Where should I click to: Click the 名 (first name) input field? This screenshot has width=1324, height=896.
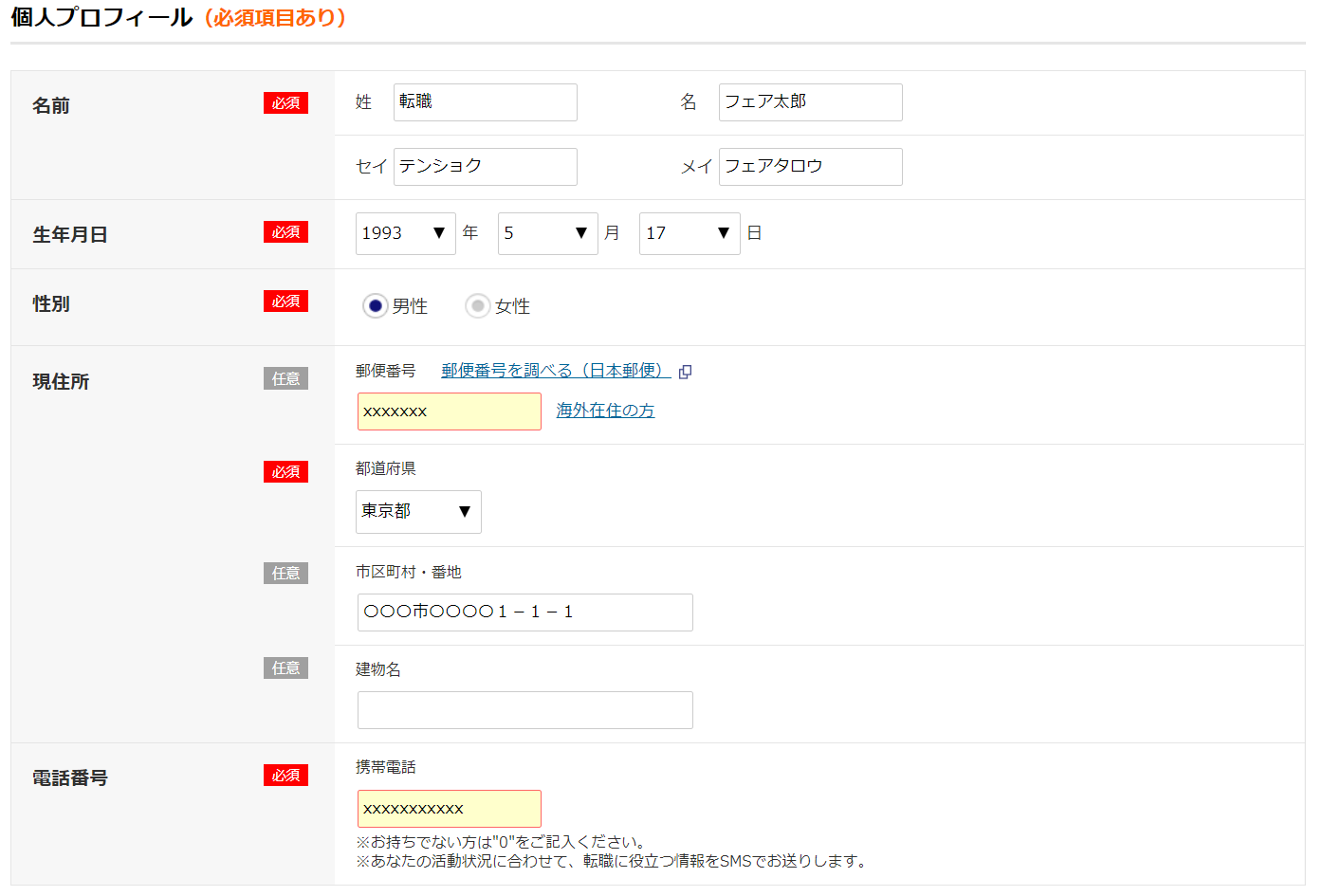coord(810,102)
